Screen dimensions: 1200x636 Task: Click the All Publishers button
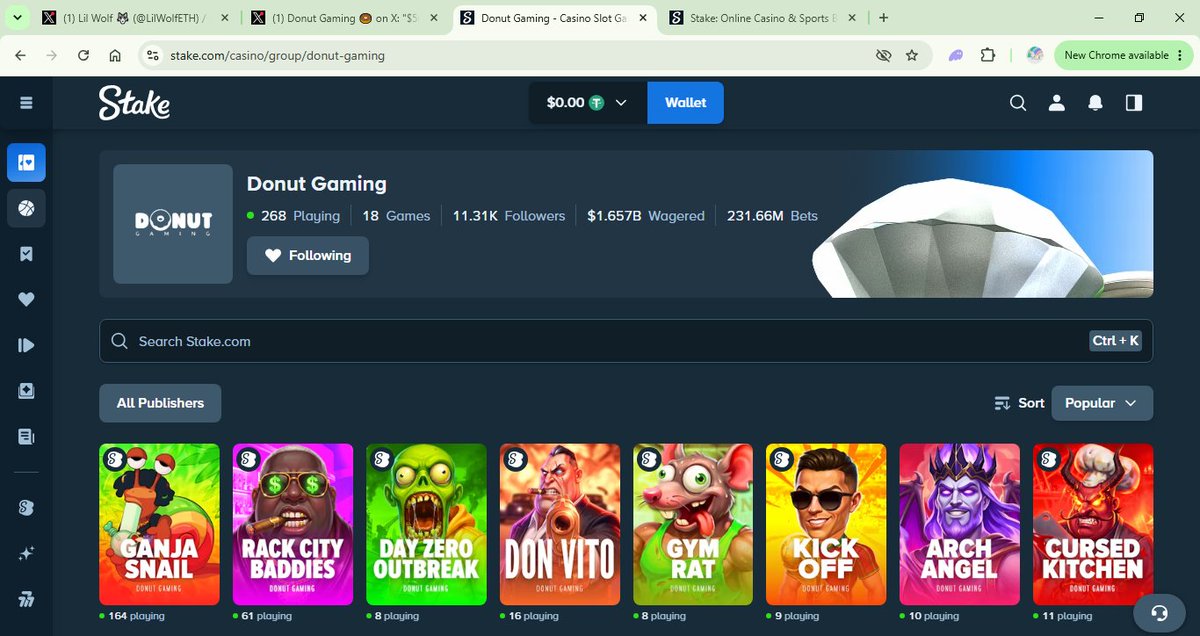tap(160, 403)
